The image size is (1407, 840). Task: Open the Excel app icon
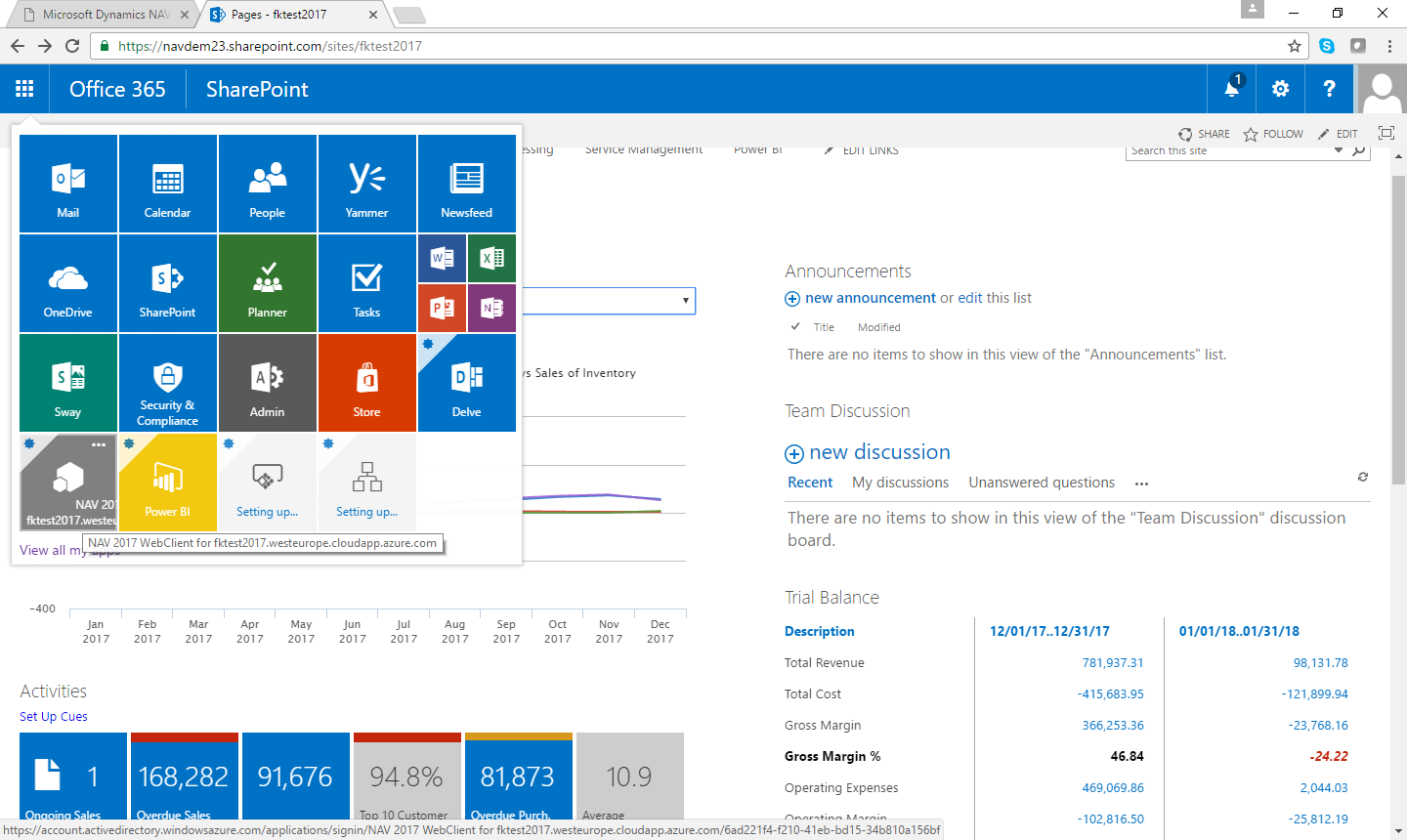pyautogui.click(x=491, y=258)
